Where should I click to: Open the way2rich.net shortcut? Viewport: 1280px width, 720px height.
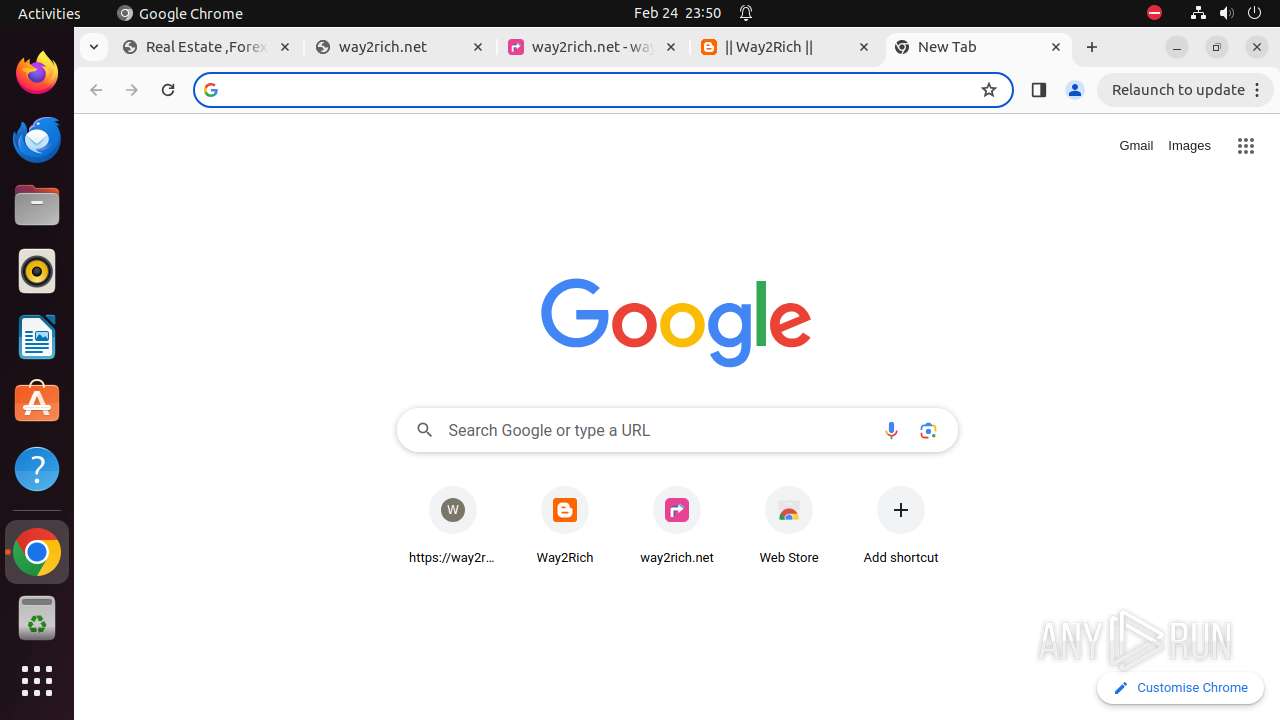coord(677,527)
